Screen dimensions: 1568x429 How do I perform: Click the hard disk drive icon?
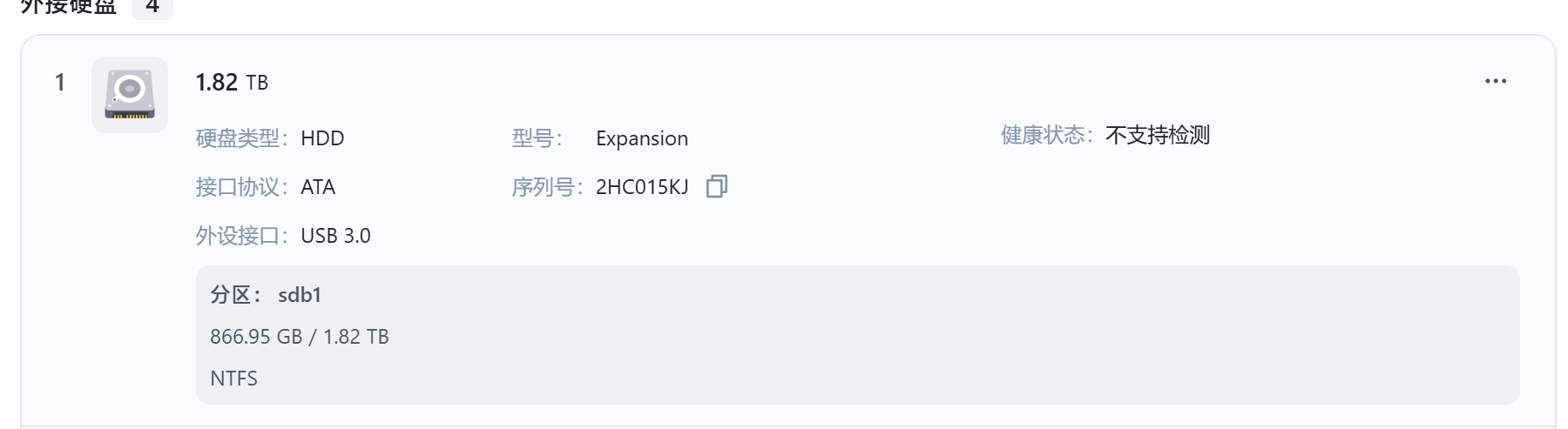tap(130, 95)
